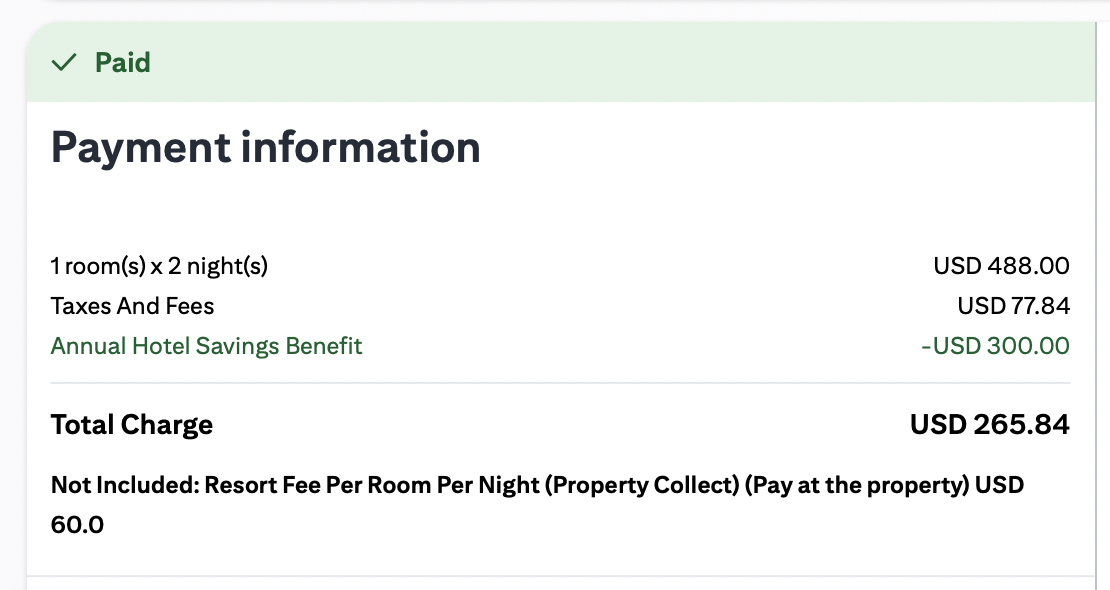Click the "Total Charge" label
This screenshot has width=1110, height=590.
[x=132, y=425]
